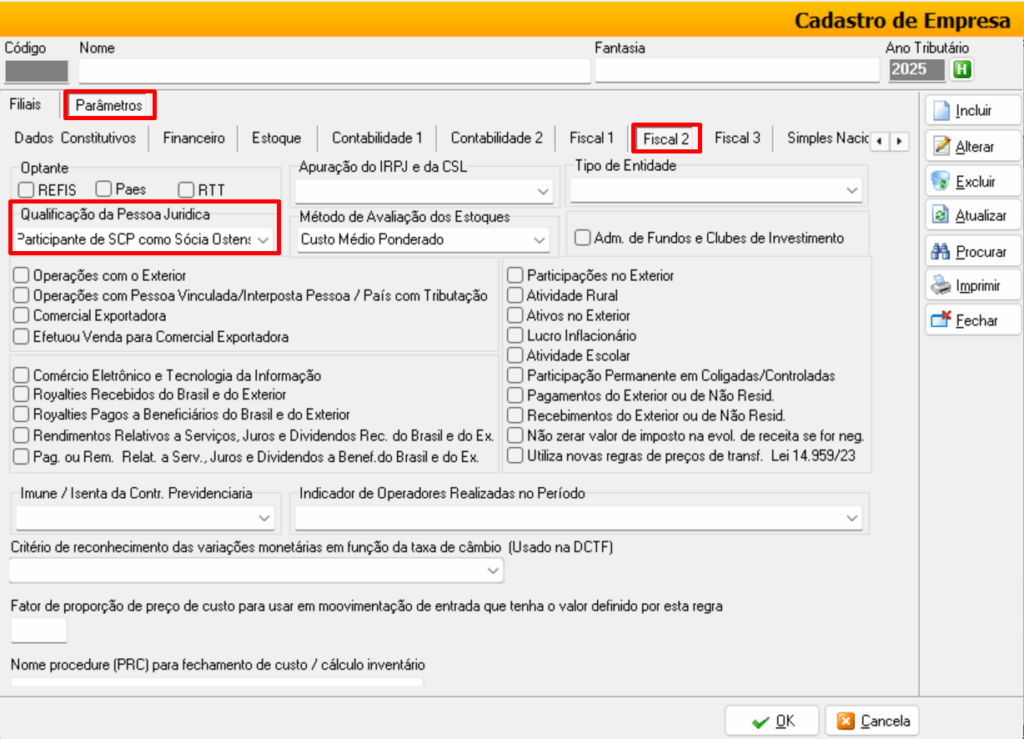Switch to the Fiscal 3 tab

(737, 138)
